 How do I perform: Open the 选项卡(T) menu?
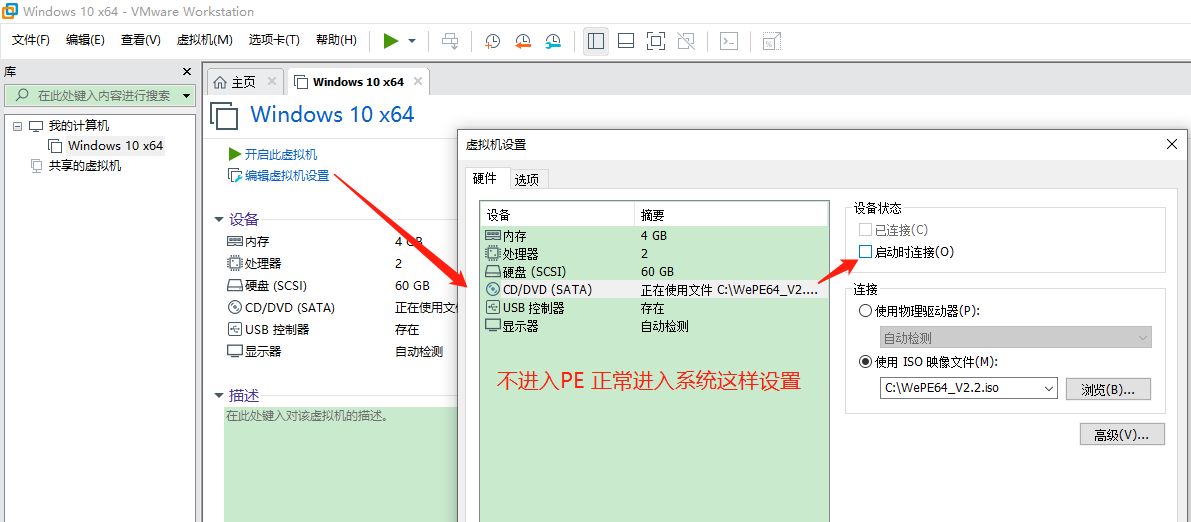point(274,40)
